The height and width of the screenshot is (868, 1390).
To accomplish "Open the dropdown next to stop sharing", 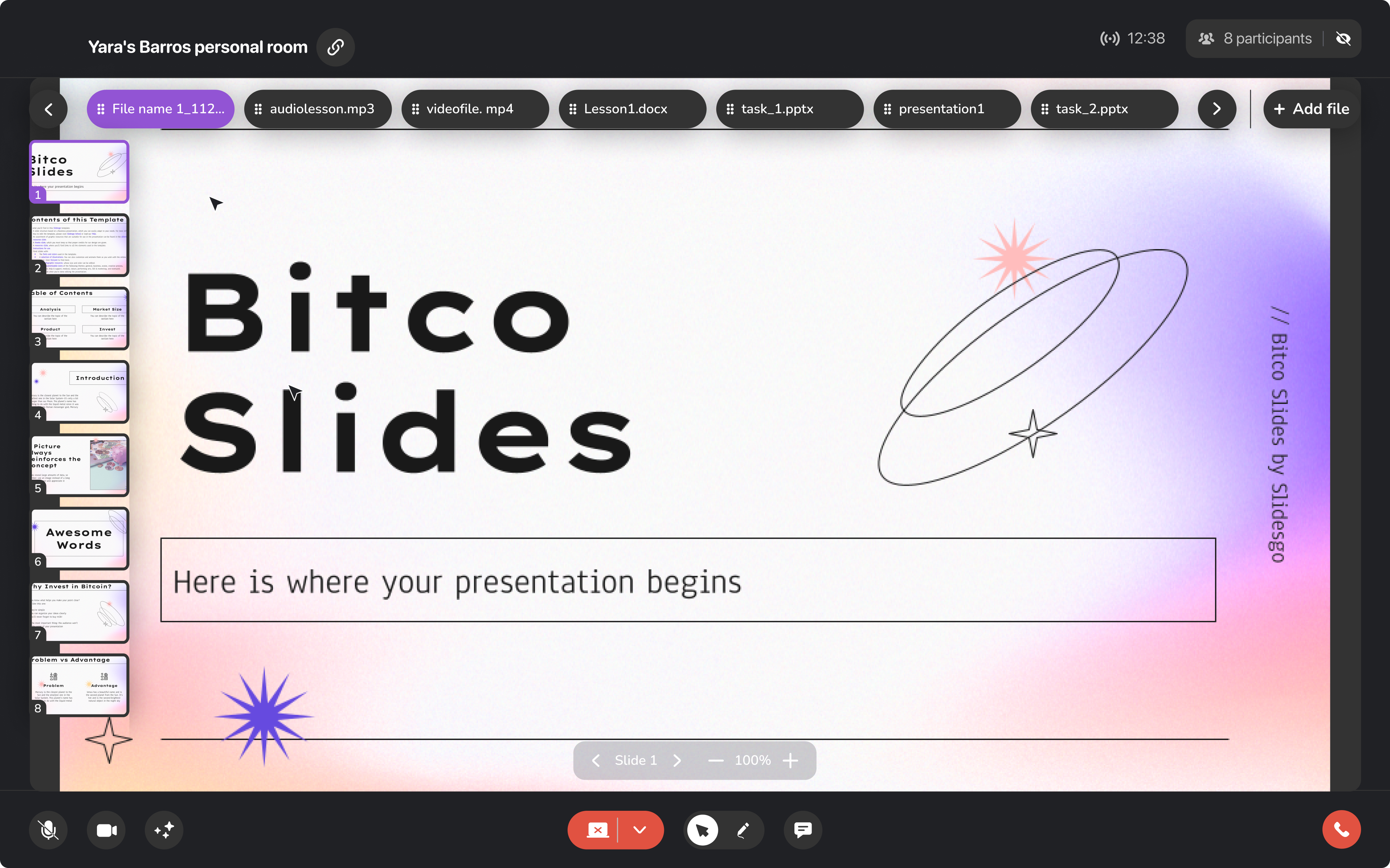I will coord(639,830).
